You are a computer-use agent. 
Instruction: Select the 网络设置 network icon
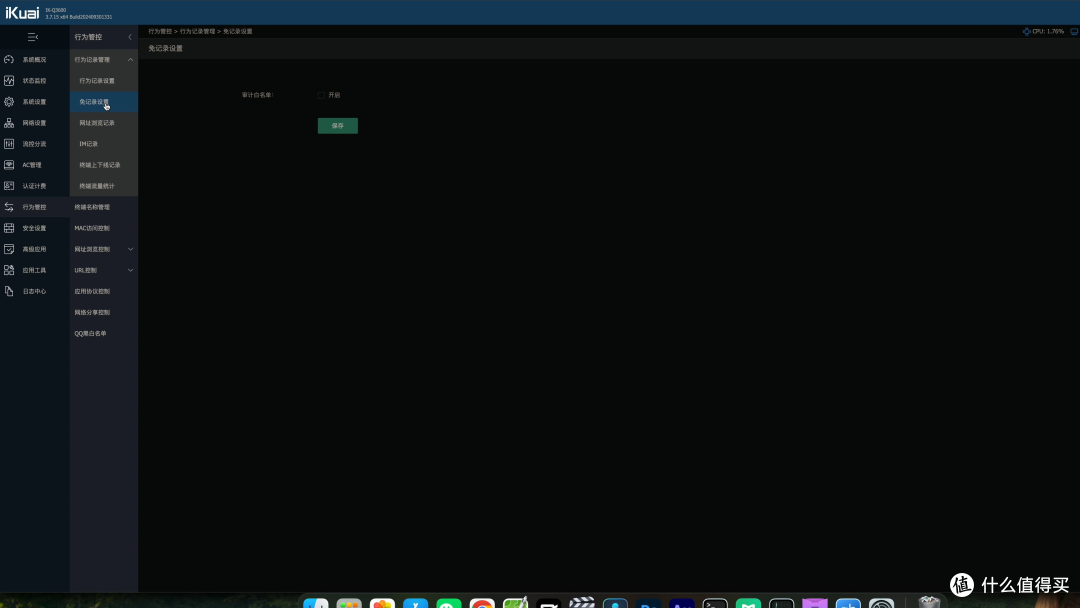[9, 123]
